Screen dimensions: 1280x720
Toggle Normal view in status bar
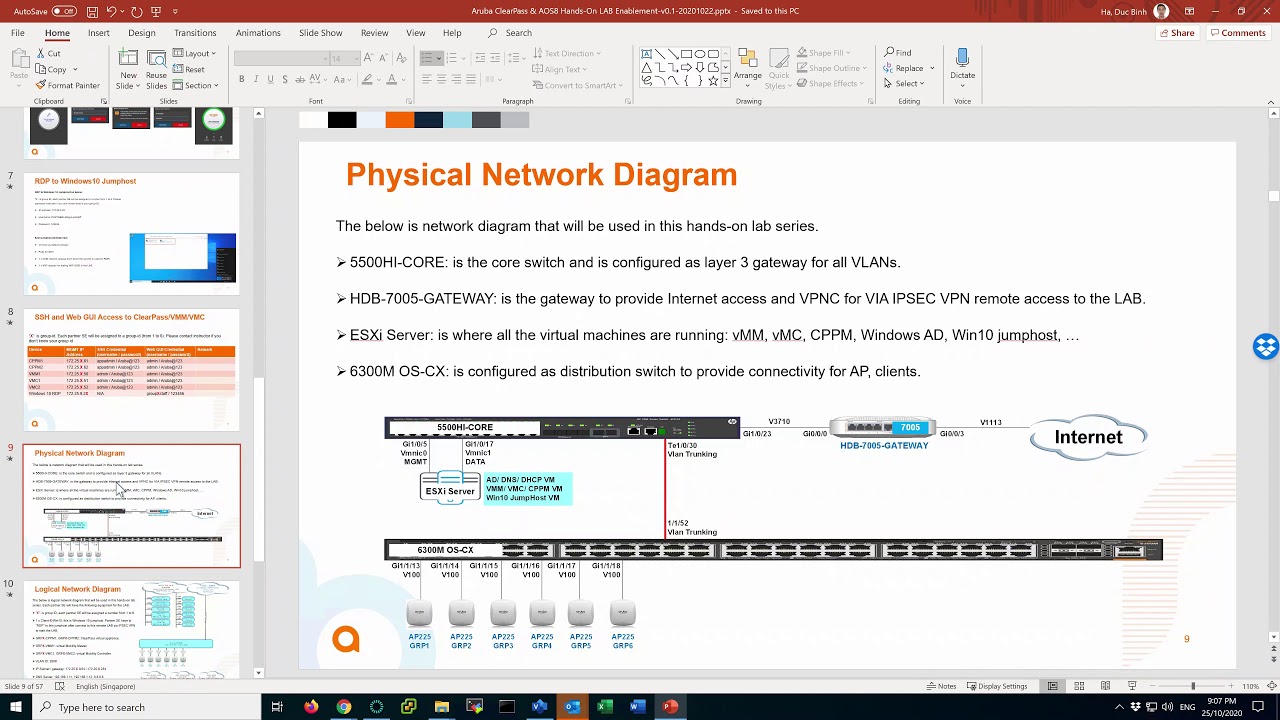[x=1052, y=686]
